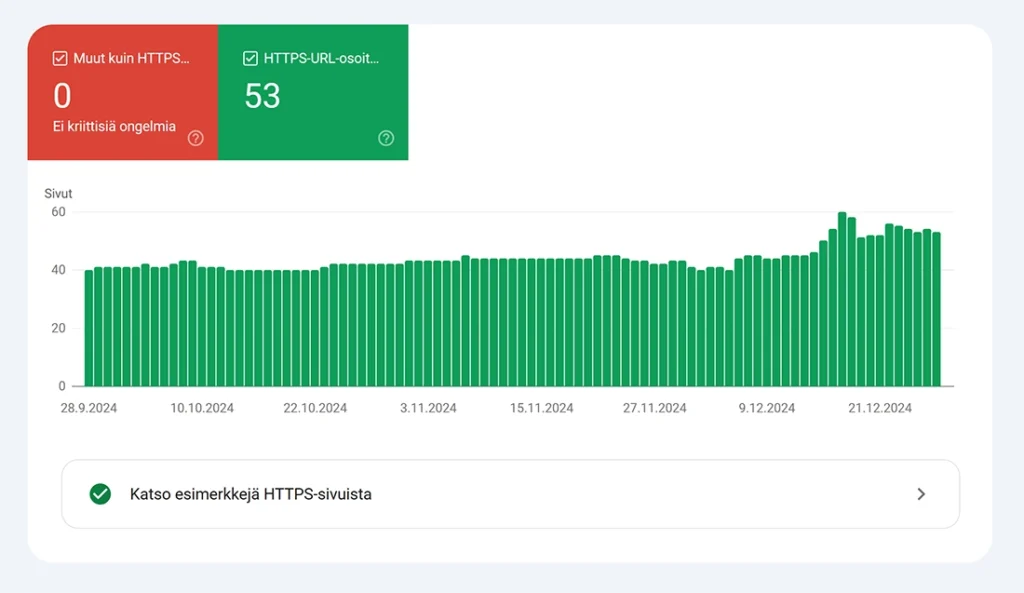
Task: Select the 10.10.2024 date label
Action: (202, 408)
